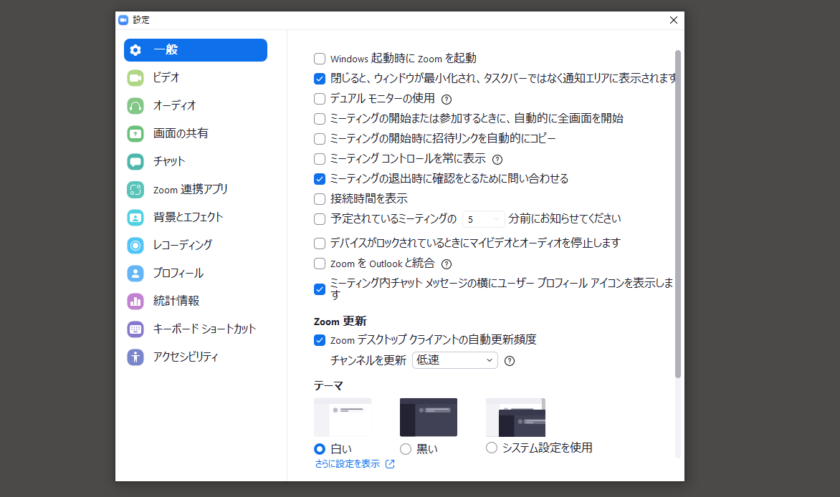Open 統計情報 tab

[196, 301]
